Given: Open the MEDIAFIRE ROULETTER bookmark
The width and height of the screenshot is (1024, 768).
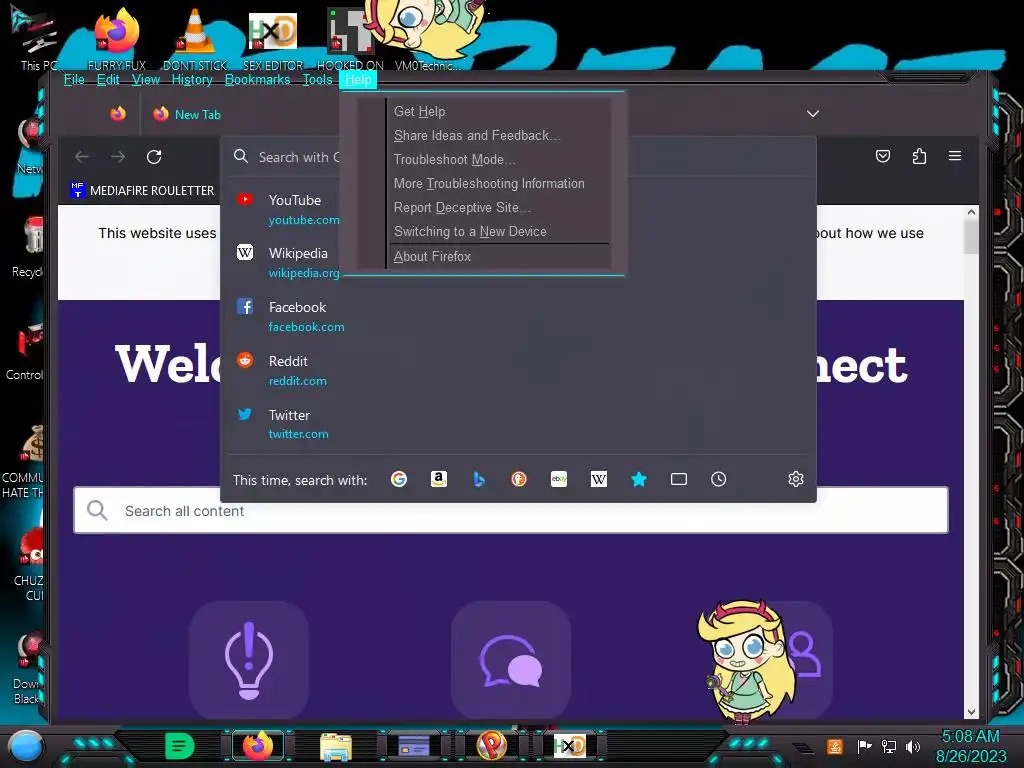Looking at the screenshot, I should pyautogui.click(x=142, y=191).
